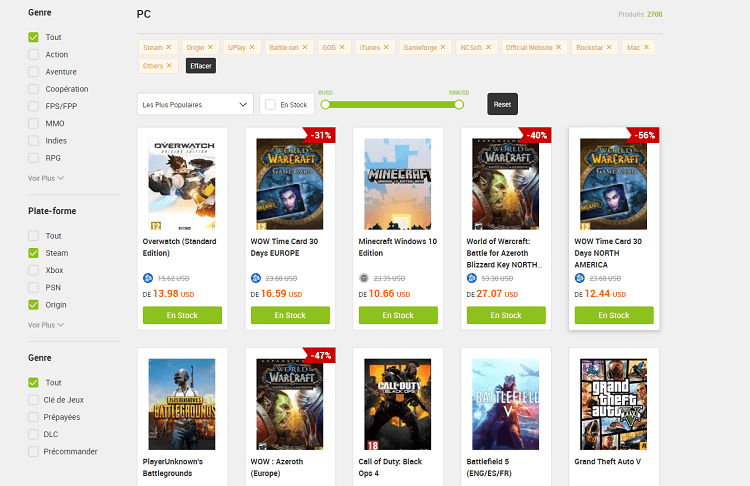Image resolution: width=750 pixels, height=486 pixels.
Task: Click platform icon under Overwatch price
Action: pyautogui.click(x=148, y=278)
